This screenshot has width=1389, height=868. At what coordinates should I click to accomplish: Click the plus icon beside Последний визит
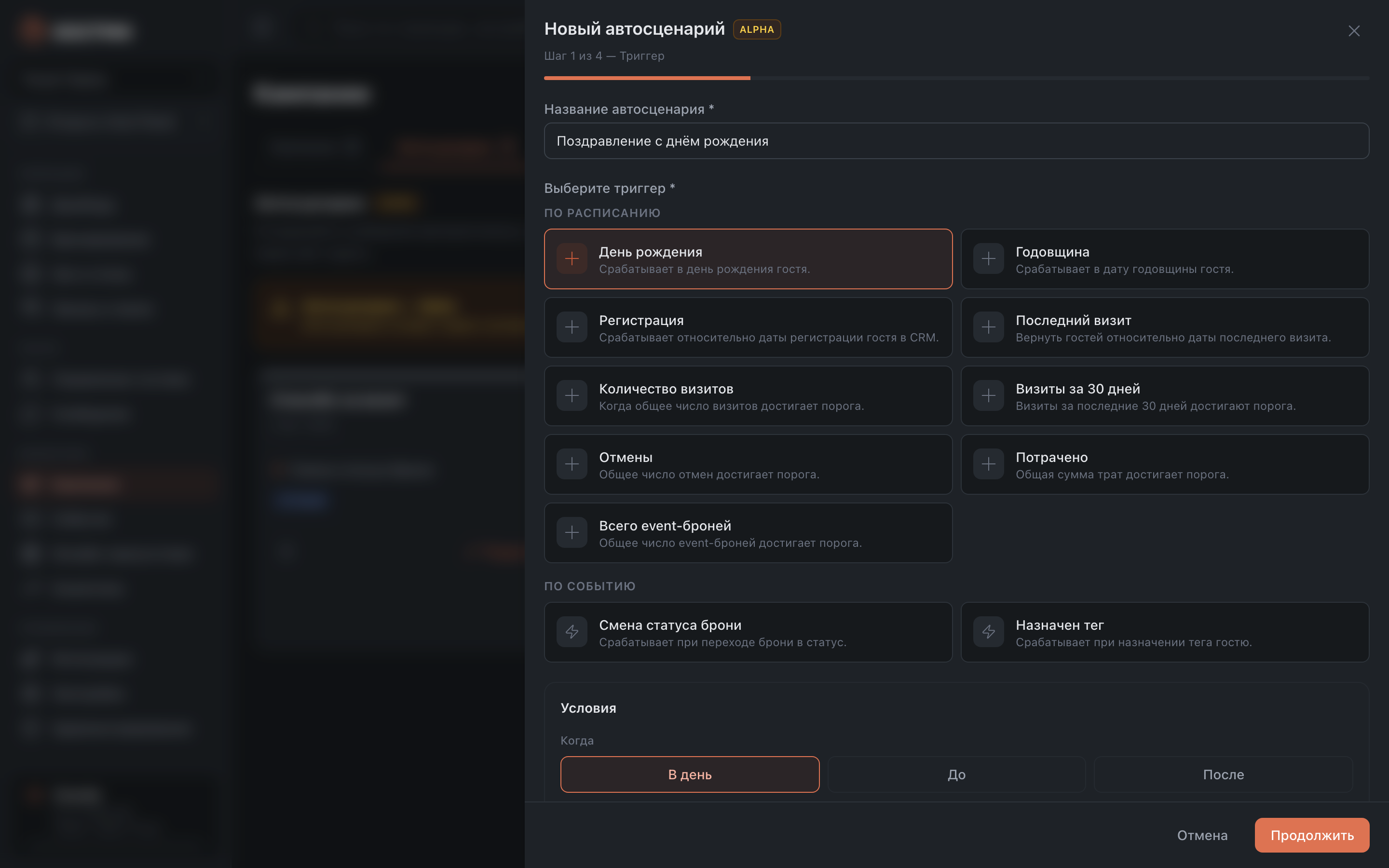[988, 327]
